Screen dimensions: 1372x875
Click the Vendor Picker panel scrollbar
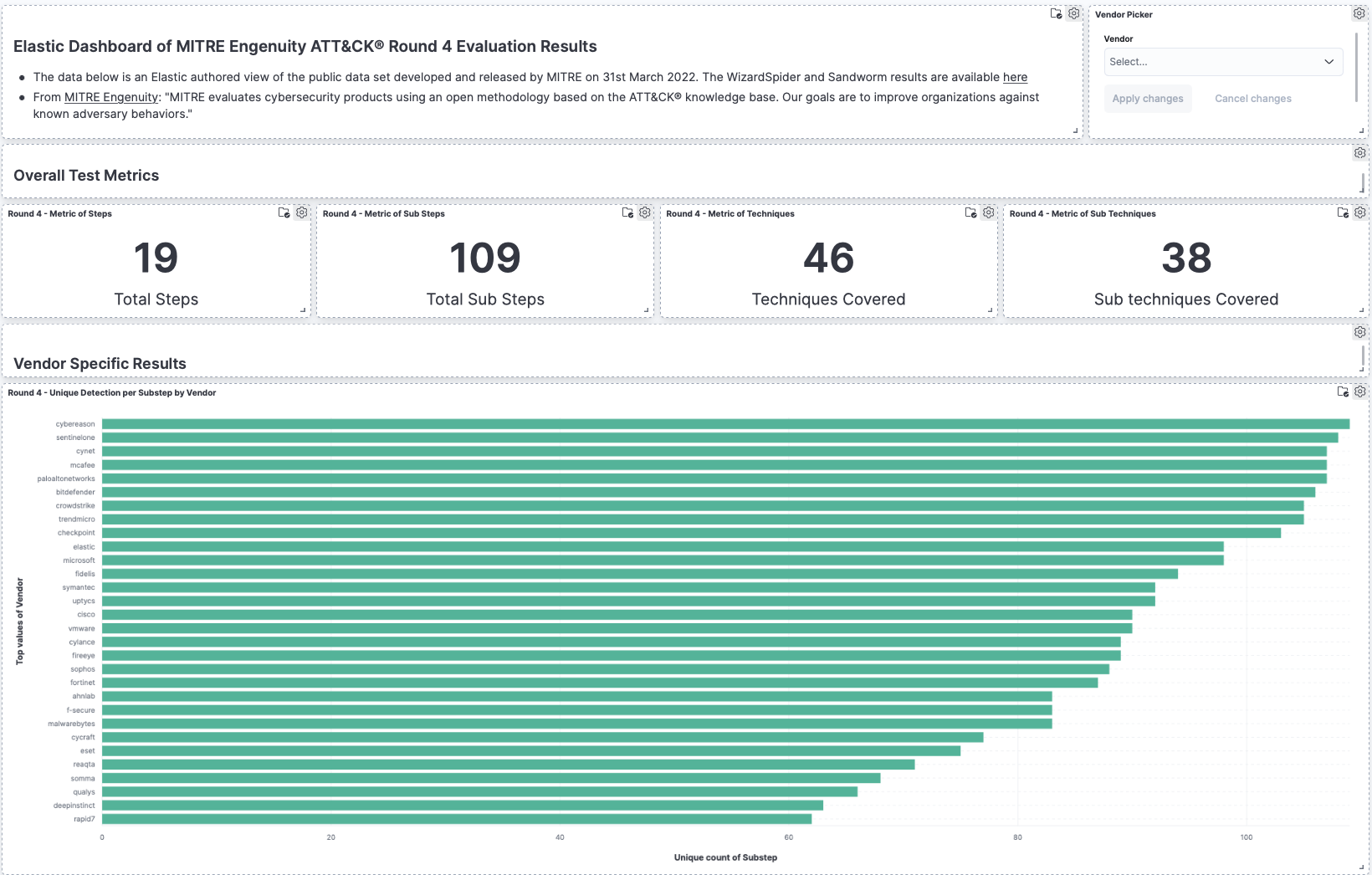click(x=1356, y=67)
